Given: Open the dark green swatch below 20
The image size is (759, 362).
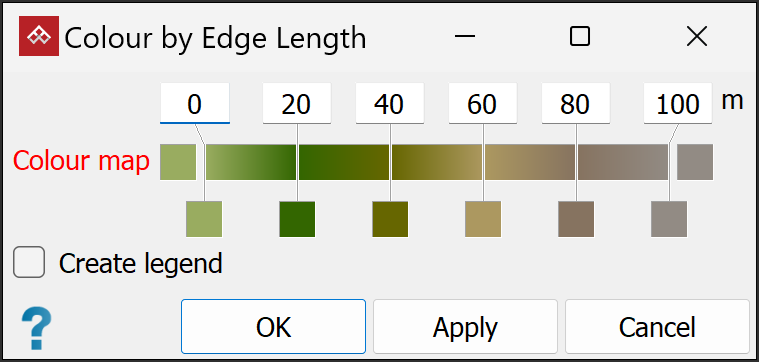Looking at the screenshot, I should [297, 219].
